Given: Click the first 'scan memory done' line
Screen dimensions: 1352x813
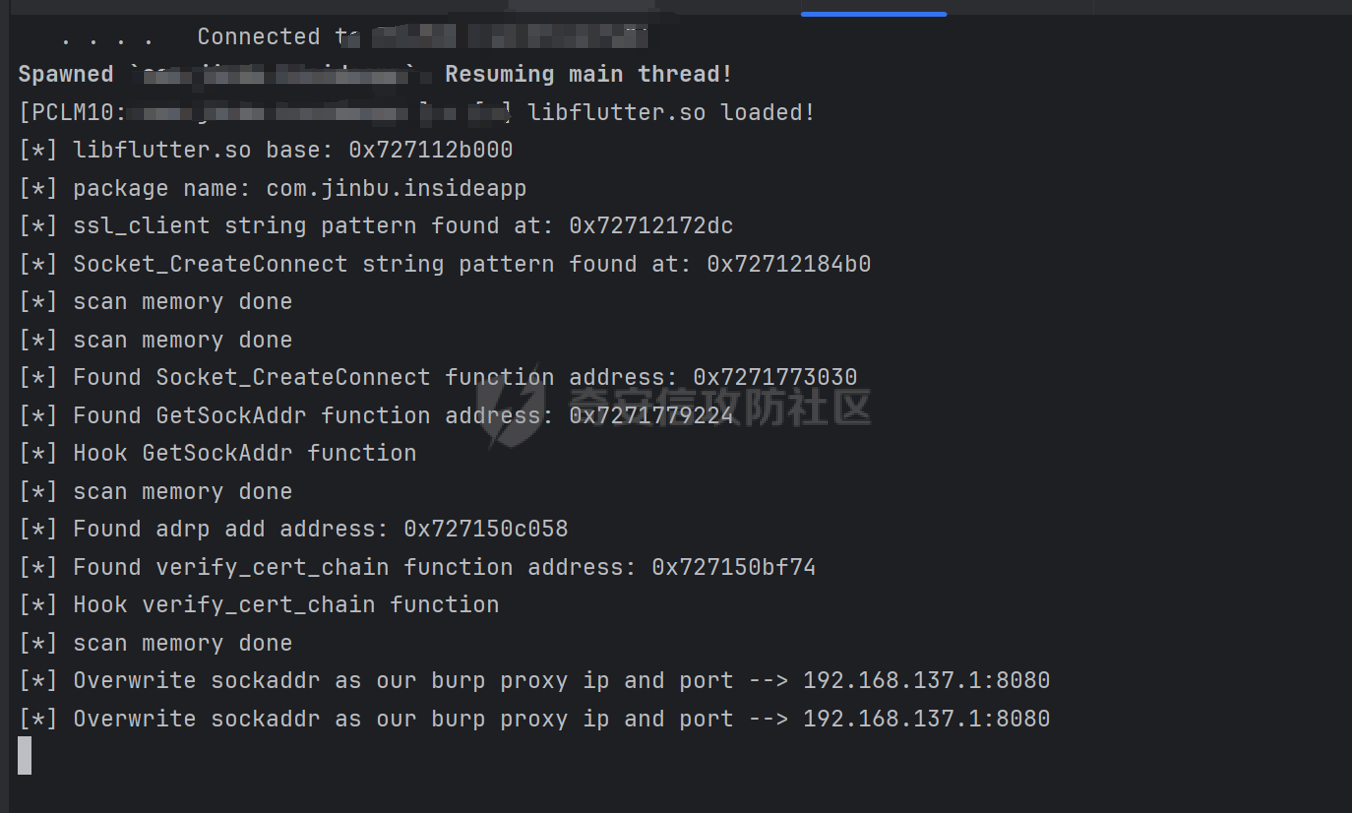Looking at the screenshot, I should click(155, 302).
